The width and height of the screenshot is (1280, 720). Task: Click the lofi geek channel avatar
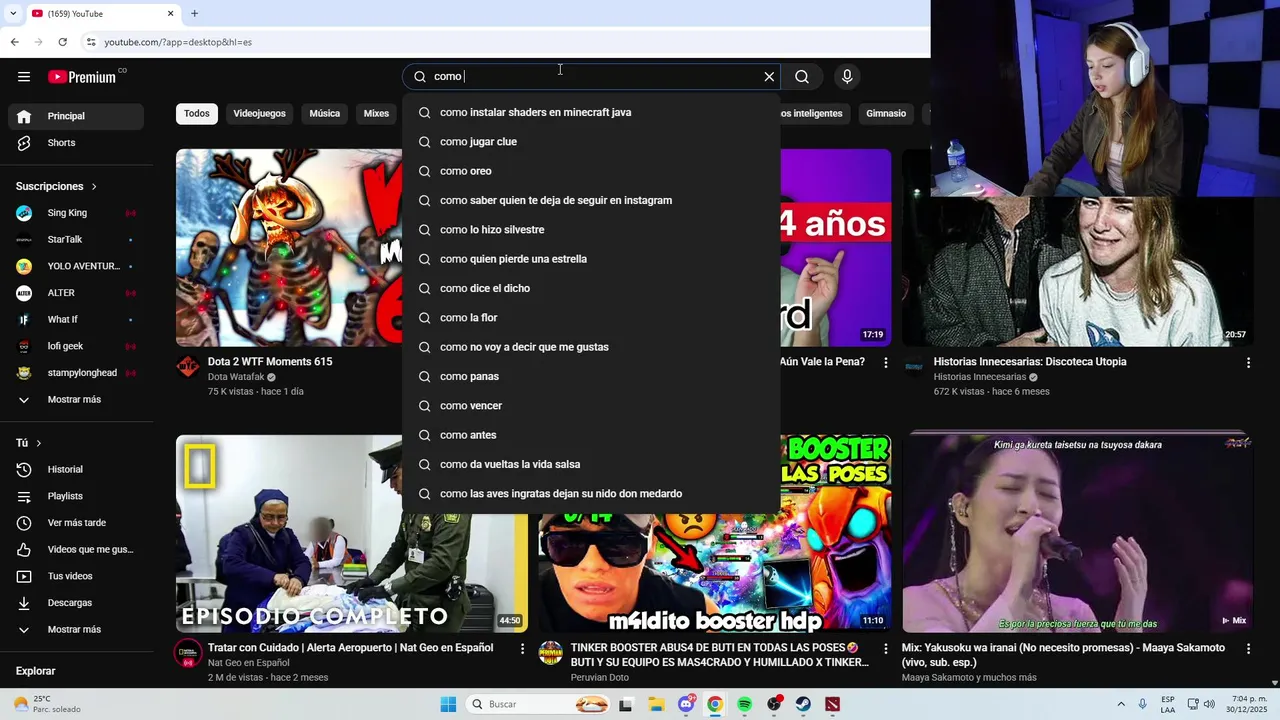coord(24,346)
